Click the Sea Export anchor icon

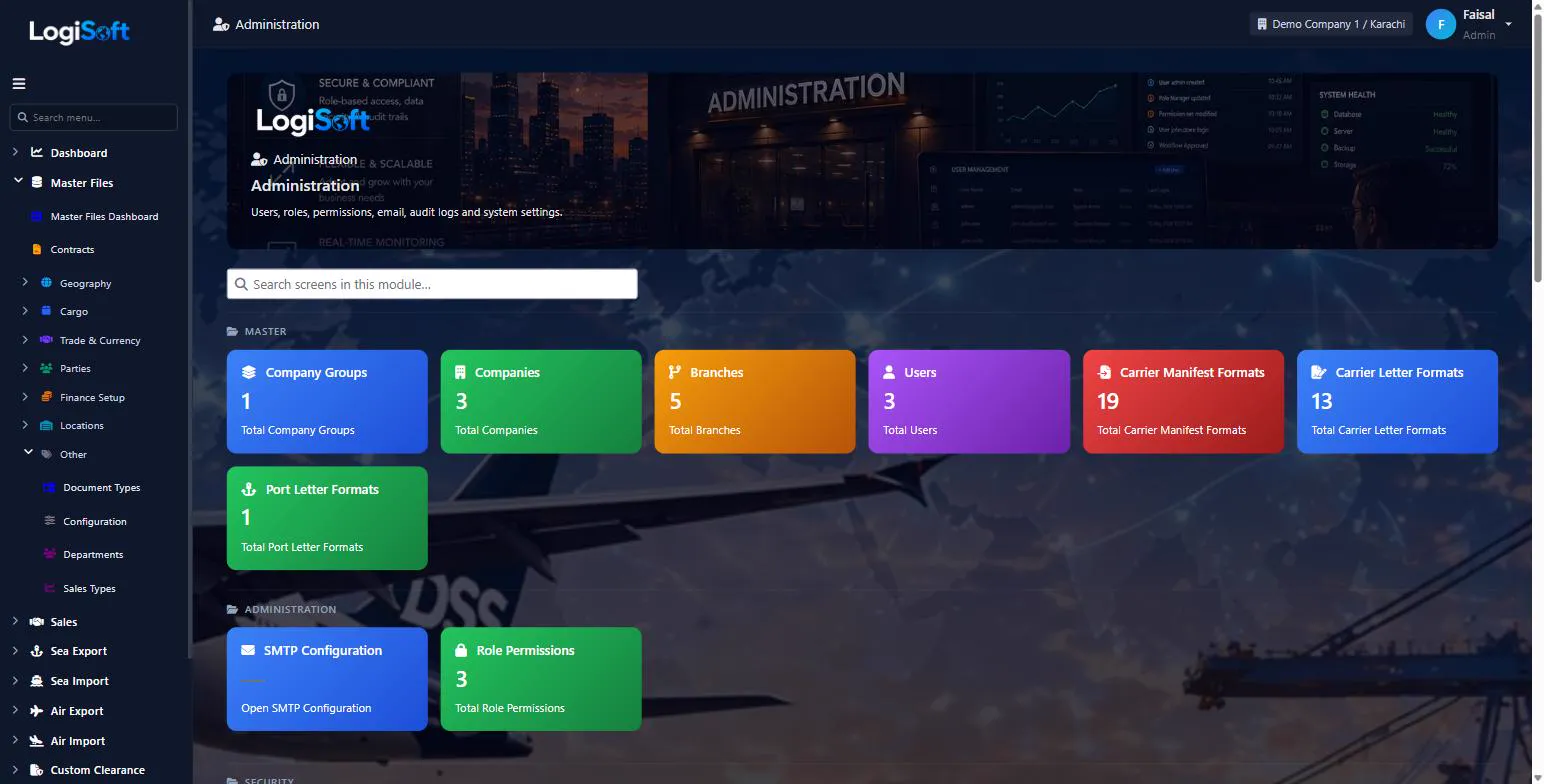[37, 651]
